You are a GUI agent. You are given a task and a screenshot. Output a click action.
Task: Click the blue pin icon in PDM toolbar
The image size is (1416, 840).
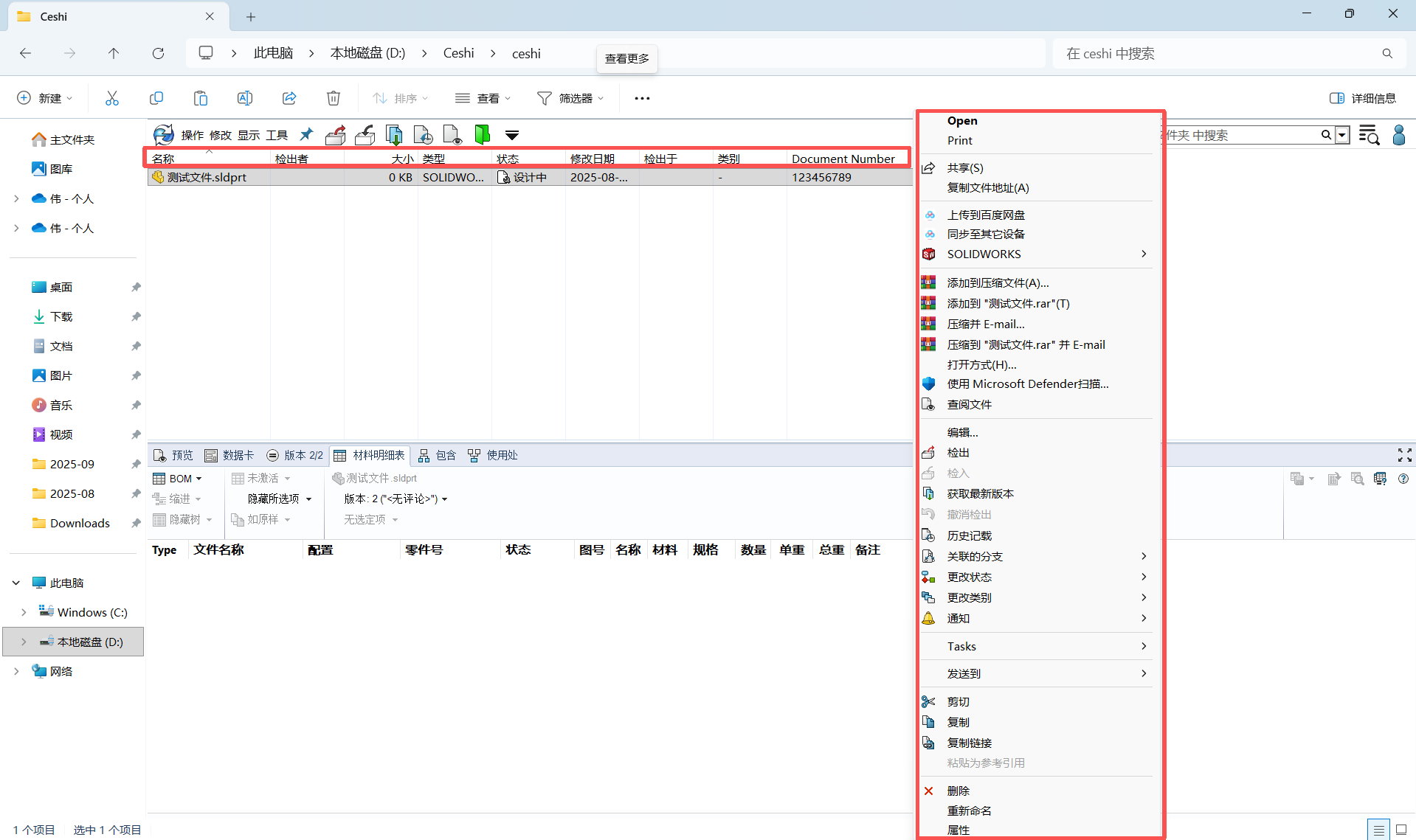point(306,134)
